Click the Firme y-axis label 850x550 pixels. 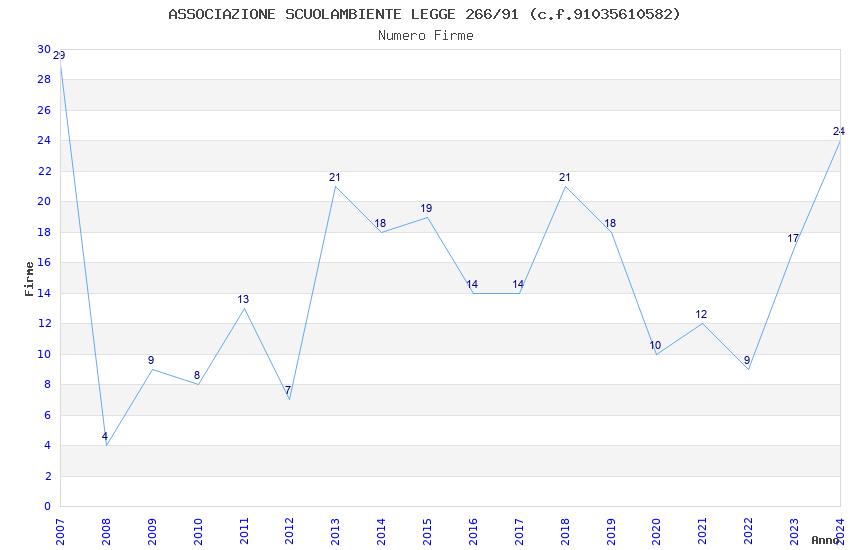coord(29,279)
